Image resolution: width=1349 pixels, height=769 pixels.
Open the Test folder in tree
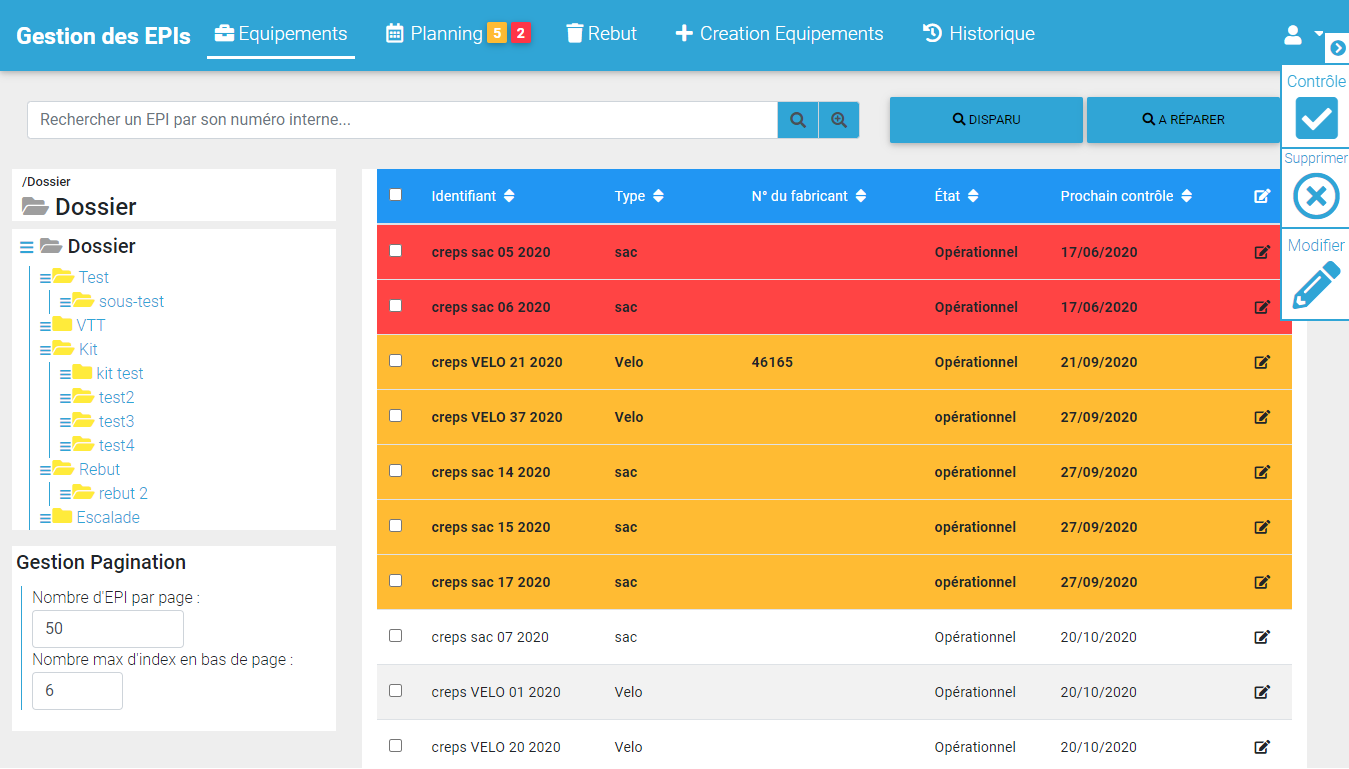tap(93, 277)
